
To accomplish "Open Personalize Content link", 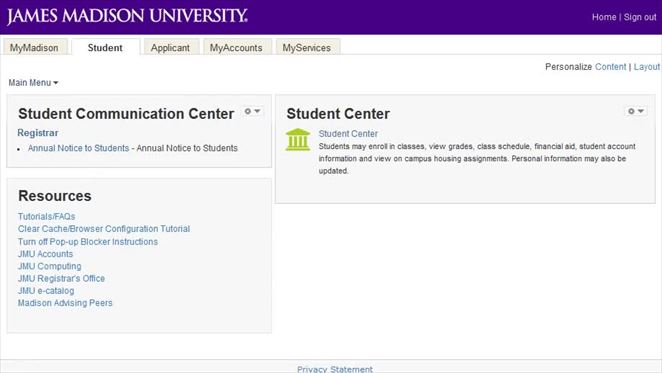I will pos(610,67).
